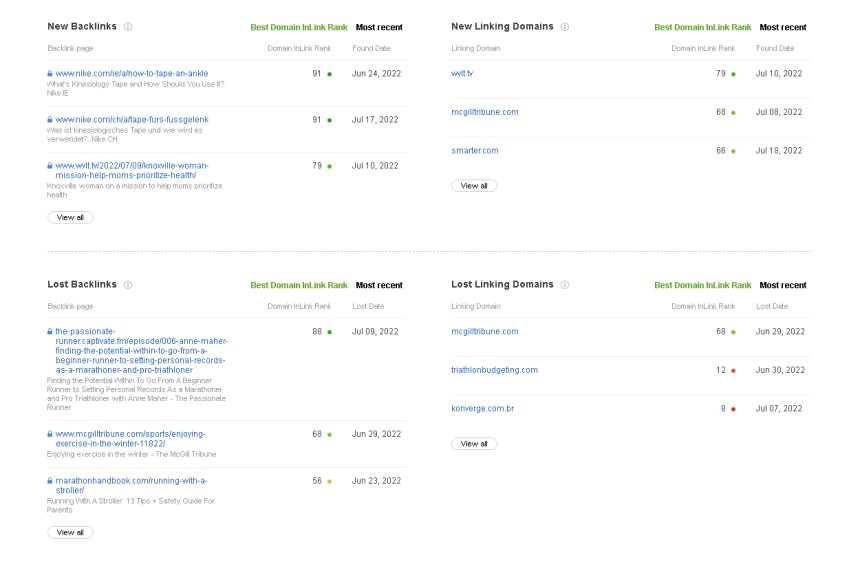This screenshot has width=860, height=562.
Task: Open the nike.com/ch tape-furs-fussgelenk link
Action: coord(131,119)
